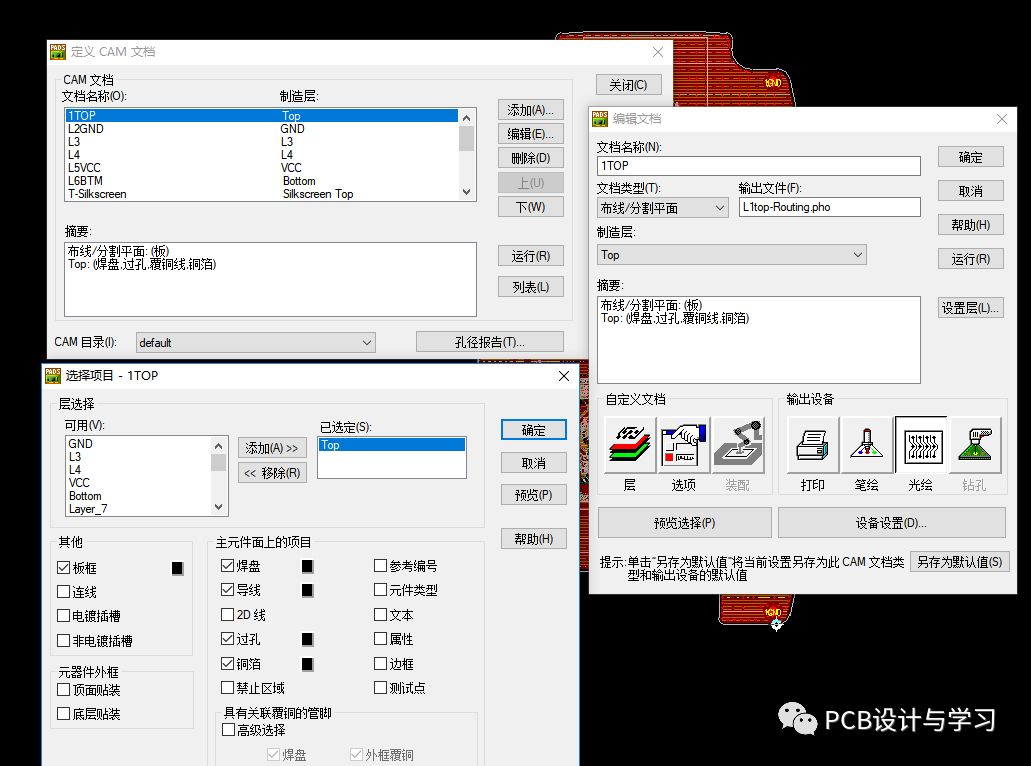
Task: Click PADS icon in 编辑文档 title bar
Action: (600, 118)
